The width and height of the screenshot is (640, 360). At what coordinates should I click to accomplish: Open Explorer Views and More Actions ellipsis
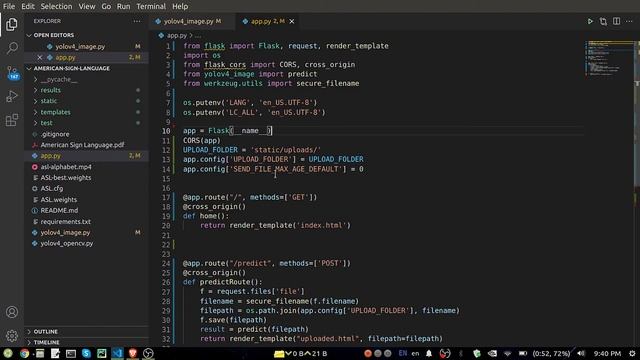137,21
